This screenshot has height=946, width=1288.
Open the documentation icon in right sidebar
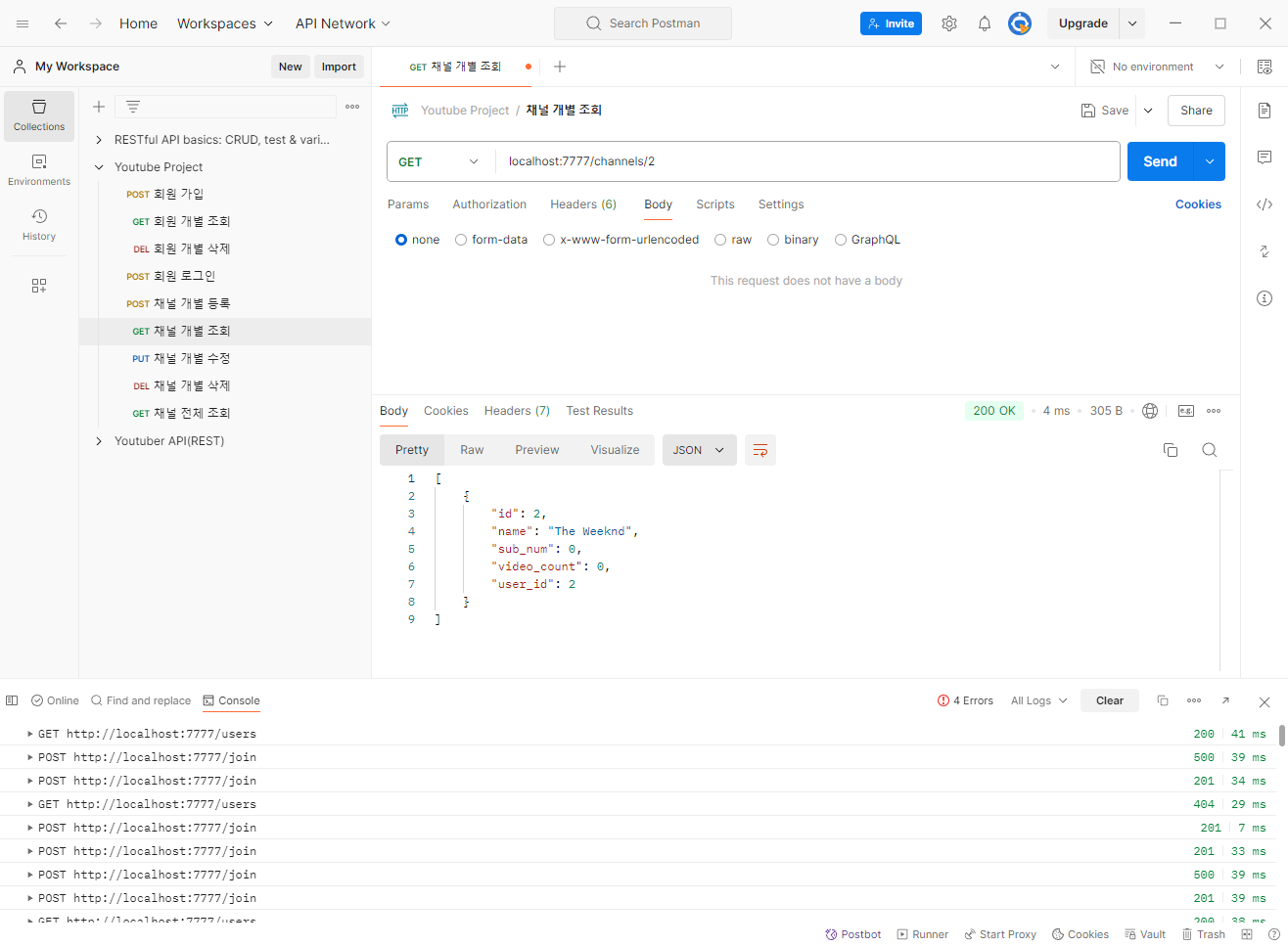pyautogui.click(x=1265, y=111)
